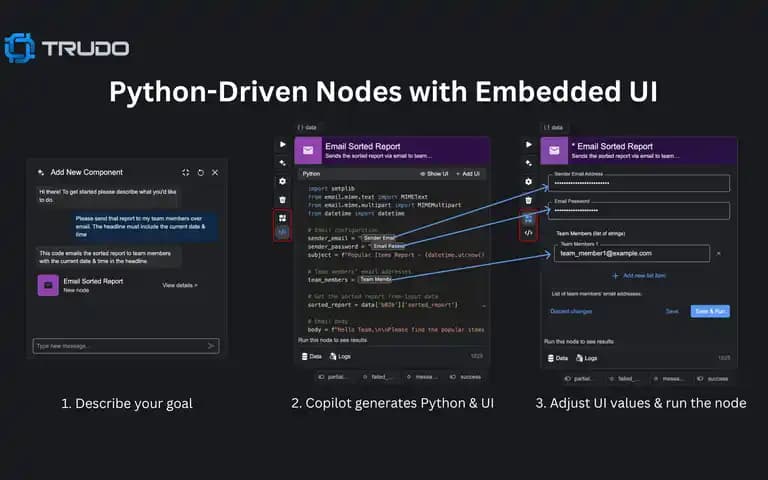
Task: Reset the Add New Component chat conversation
Action: pyautogui.click(x=200, y=172)
